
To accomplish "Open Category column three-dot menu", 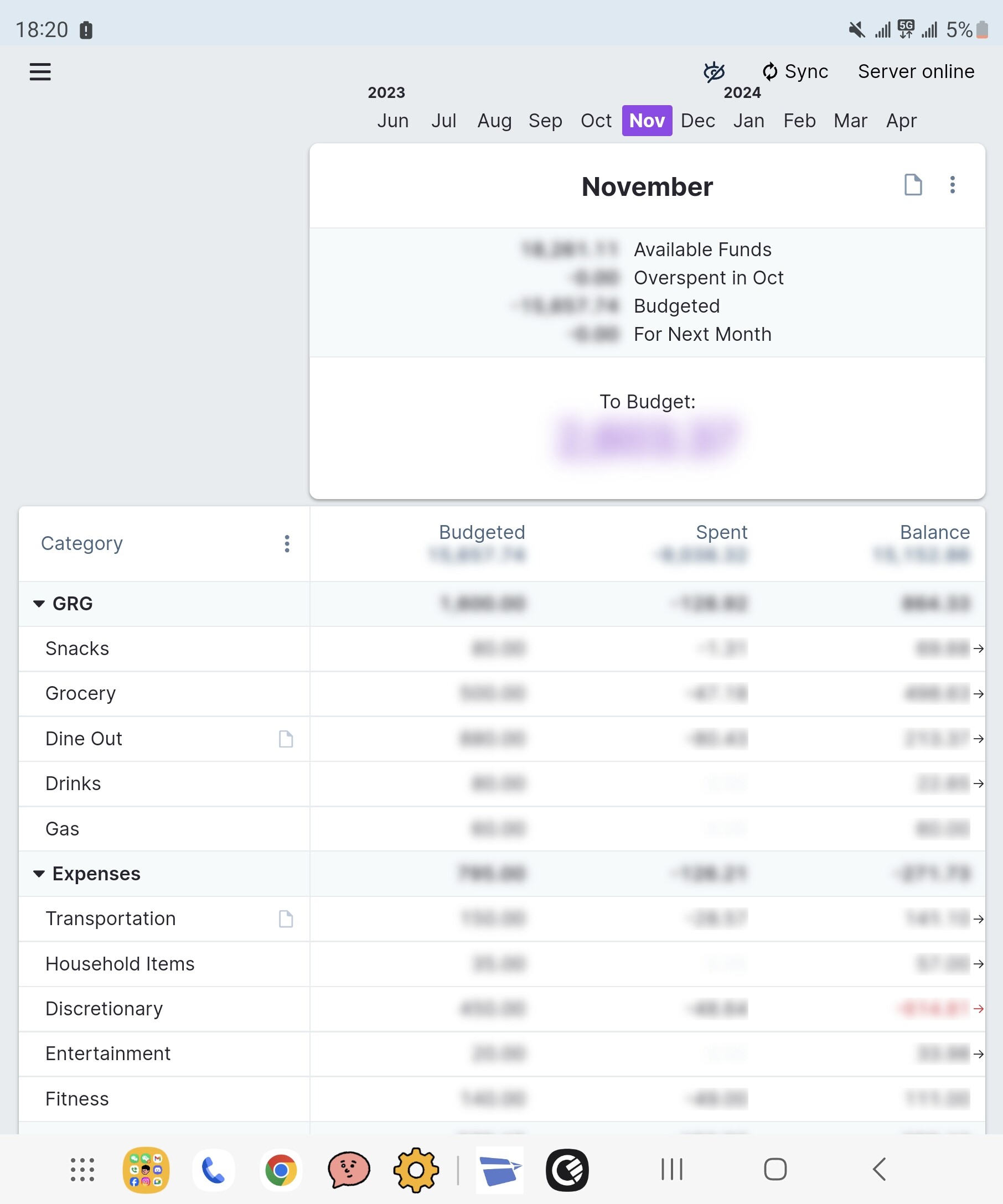I will [287, 543].
